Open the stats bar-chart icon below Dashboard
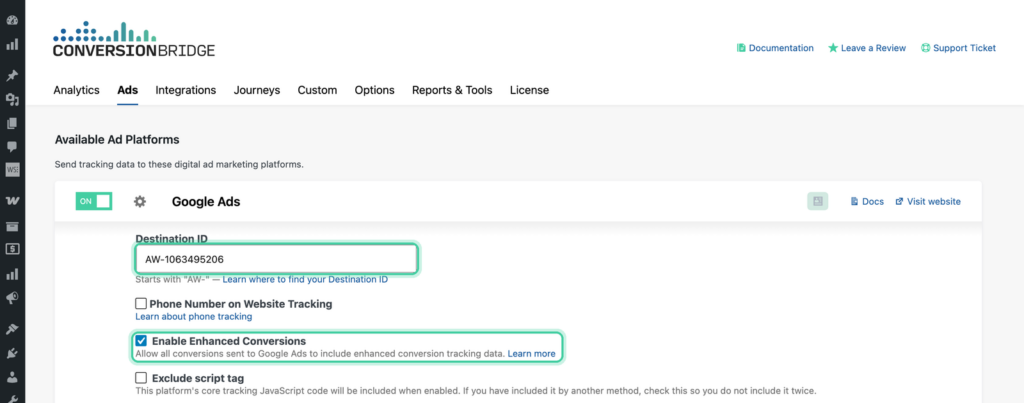 12,45
